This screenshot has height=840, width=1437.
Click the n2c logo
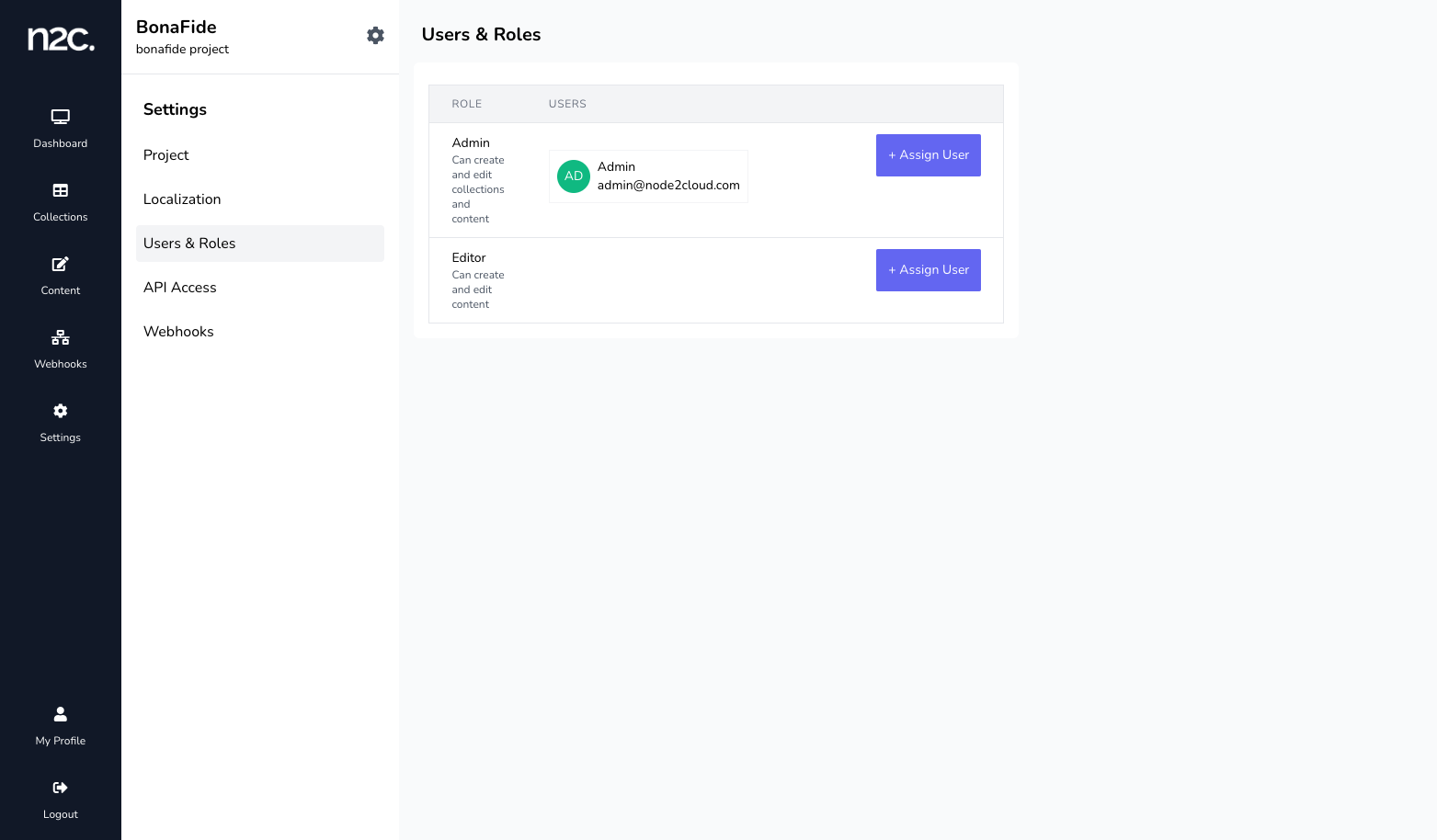pos(61,39)
